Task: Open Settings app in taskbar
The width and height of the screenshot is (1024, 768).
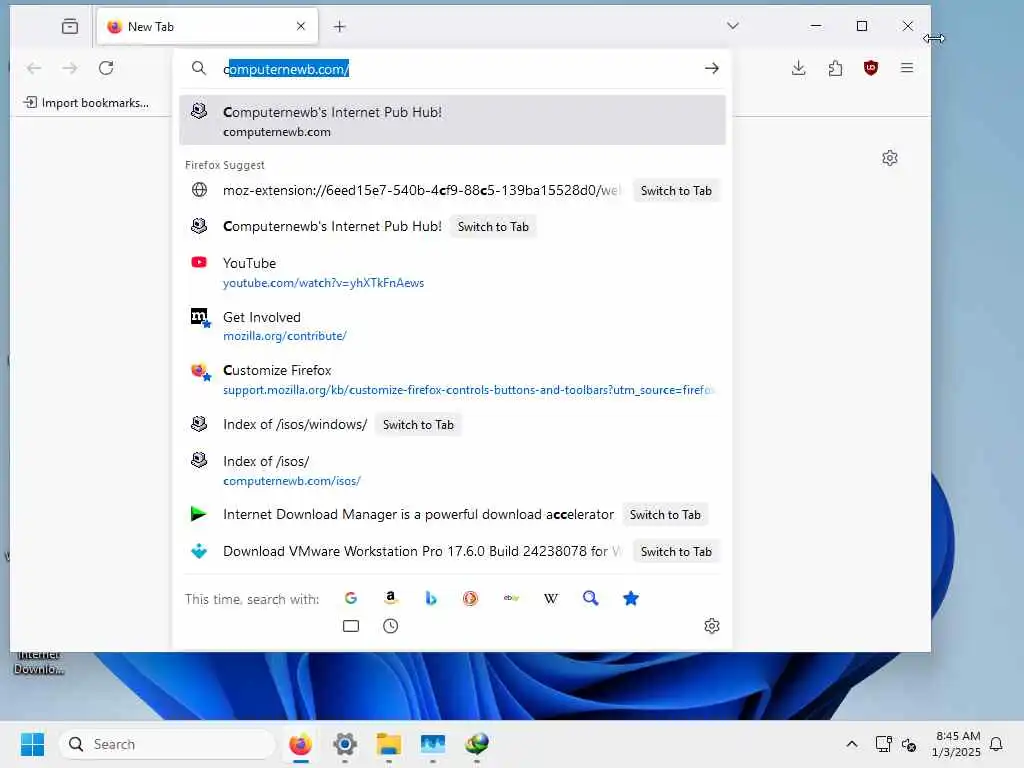Action: [x=345, y=744]
